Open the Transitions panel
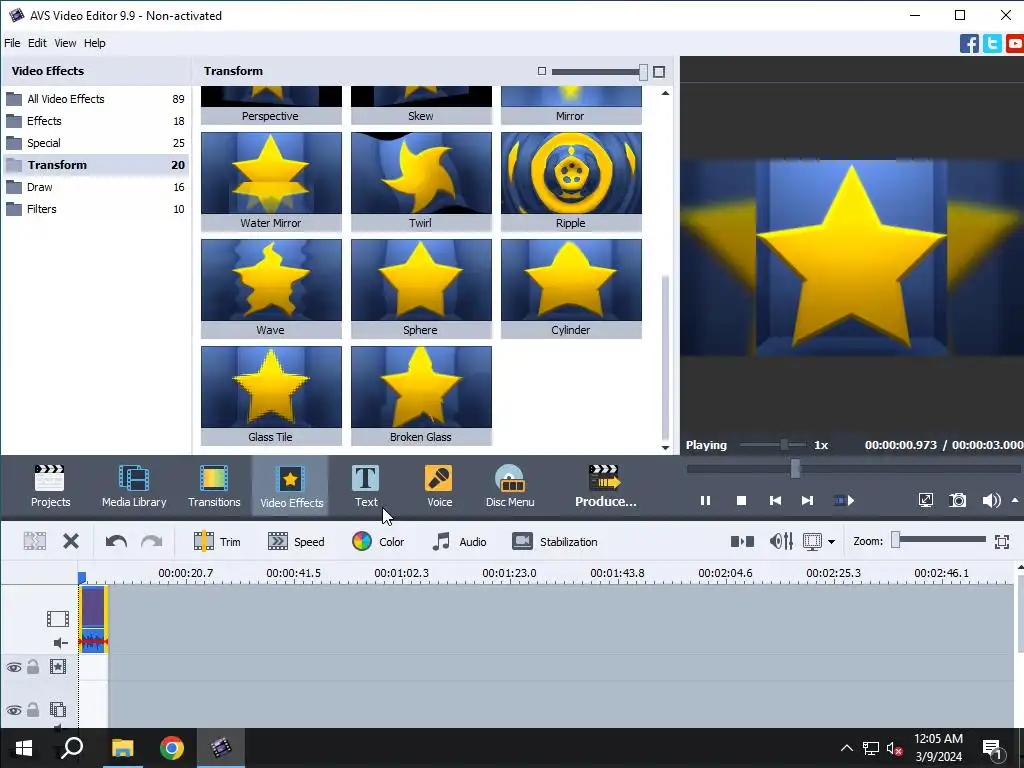This screenshot has height=768, width=1024. tap(214, 486)
